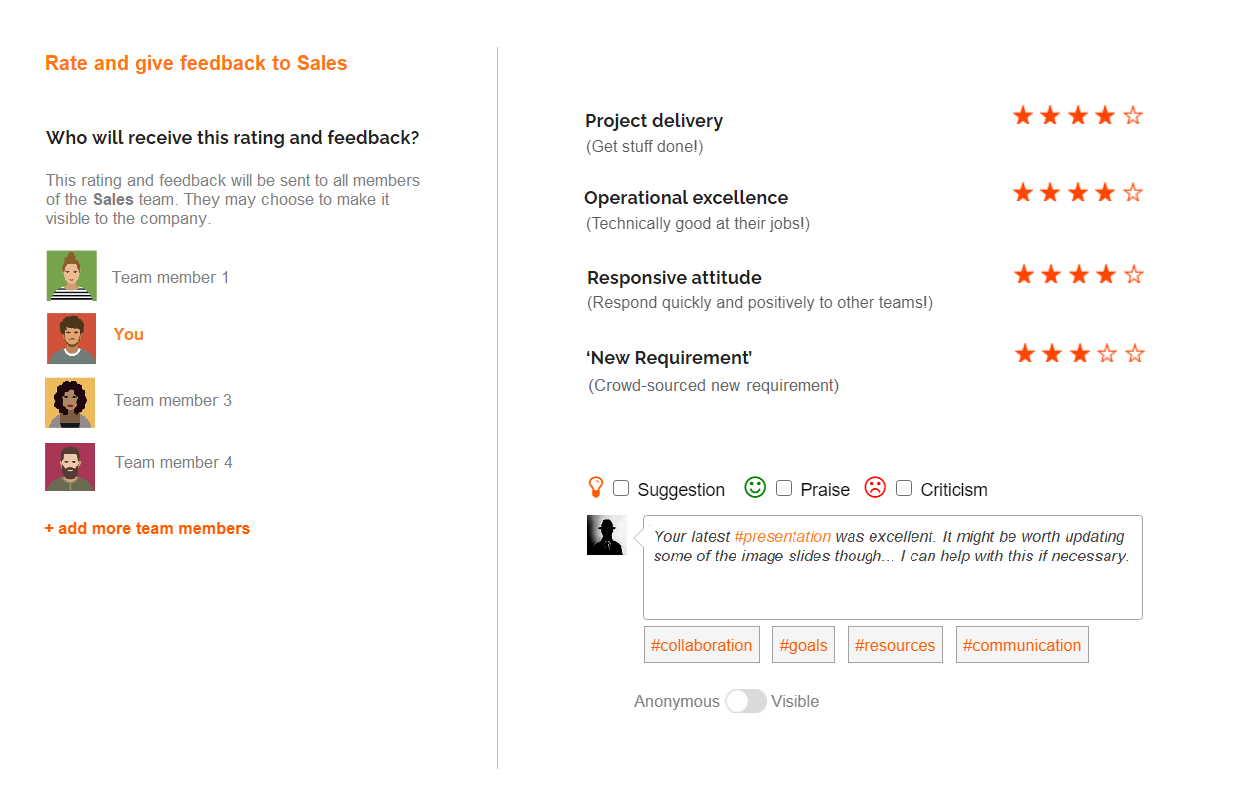
Task: Click the lightbulb Suggestion icon
Action: tap(596, 487)
